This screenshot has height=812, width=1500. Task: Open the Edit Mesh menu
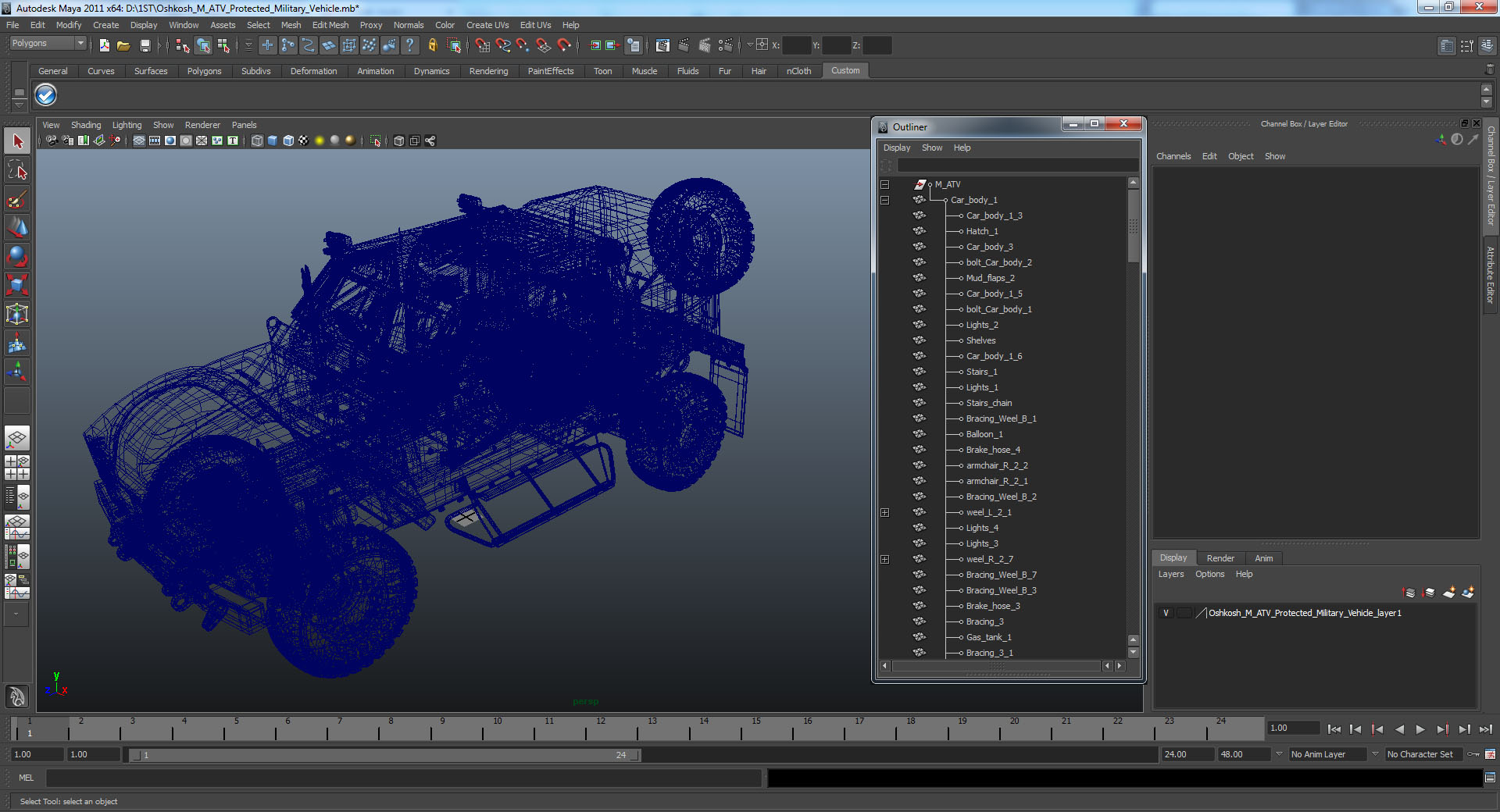330,25
